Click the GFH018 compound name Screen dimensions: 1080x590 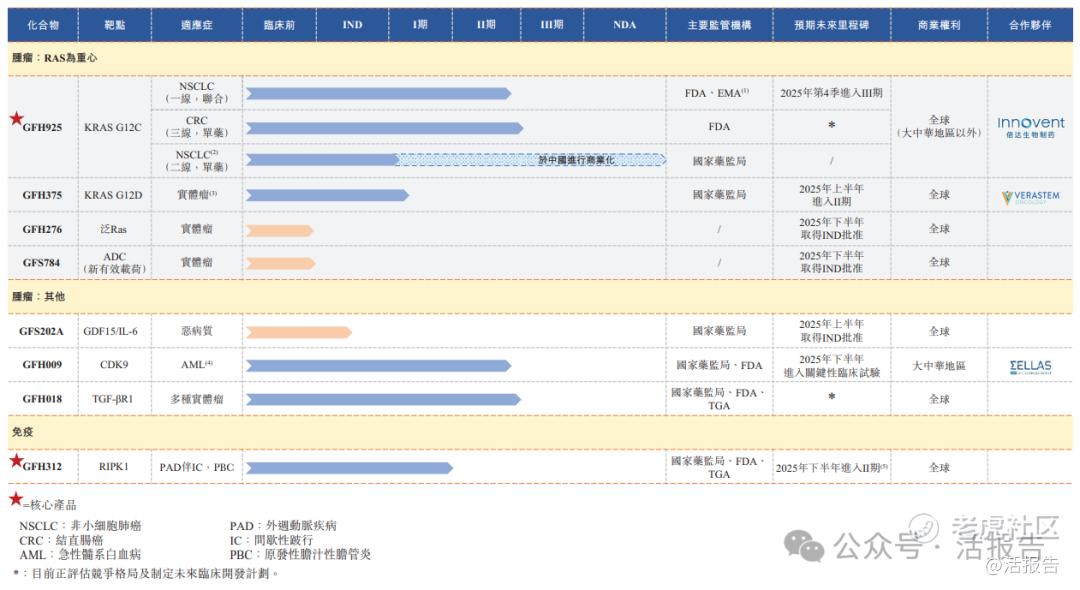click(42, 399)
